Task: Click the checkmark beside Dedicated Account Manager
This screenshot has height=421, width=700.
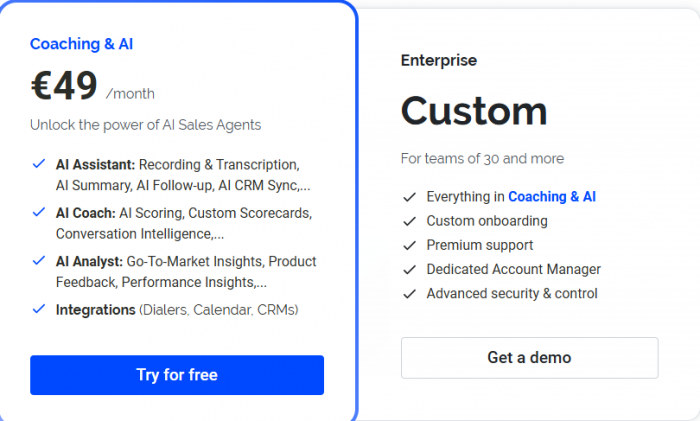Action: point(408,269)
